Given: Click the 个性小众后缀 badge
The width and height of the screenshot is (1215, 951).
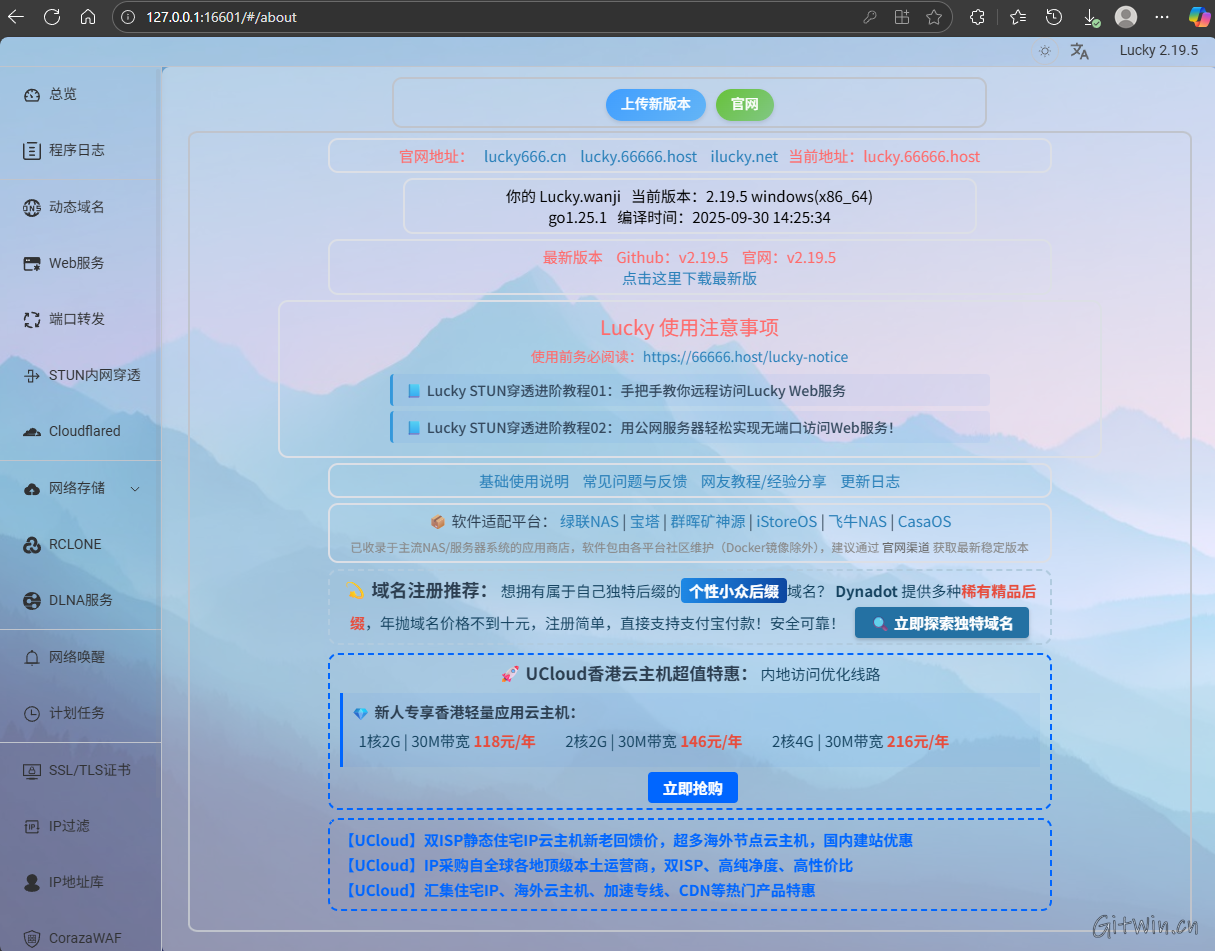Looking at the screenshot, I should coord(734,591).
